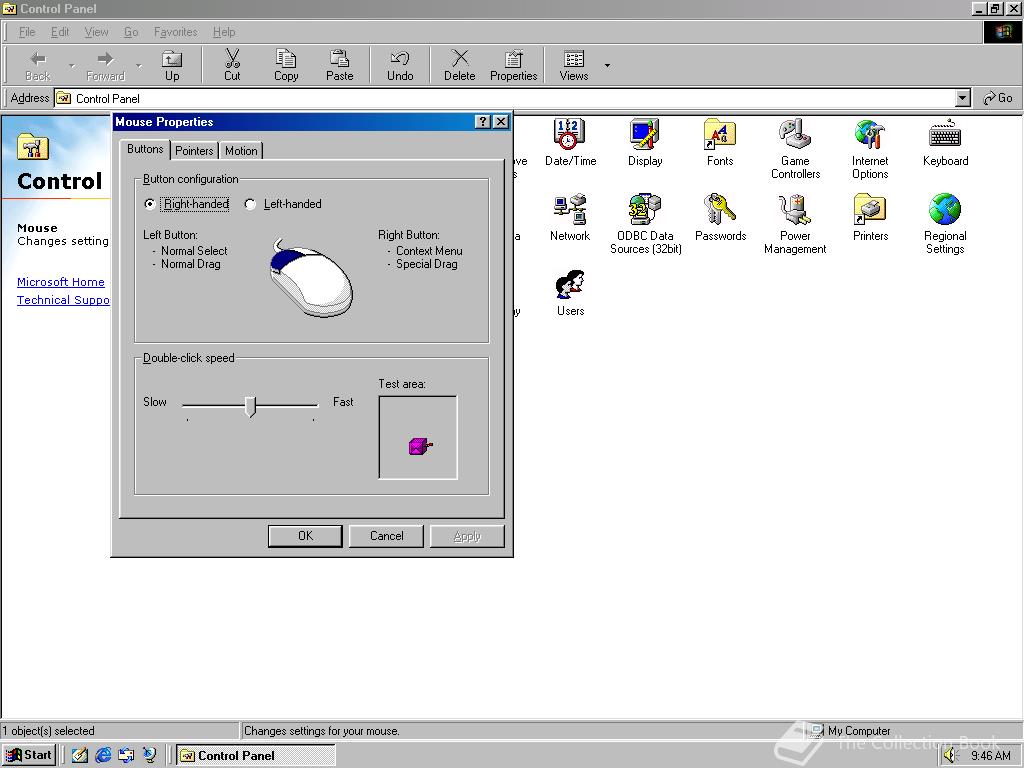Screen dimensions: 1024x768
Task: Open Back history dropdown arrow
Action: coord(71,65)
